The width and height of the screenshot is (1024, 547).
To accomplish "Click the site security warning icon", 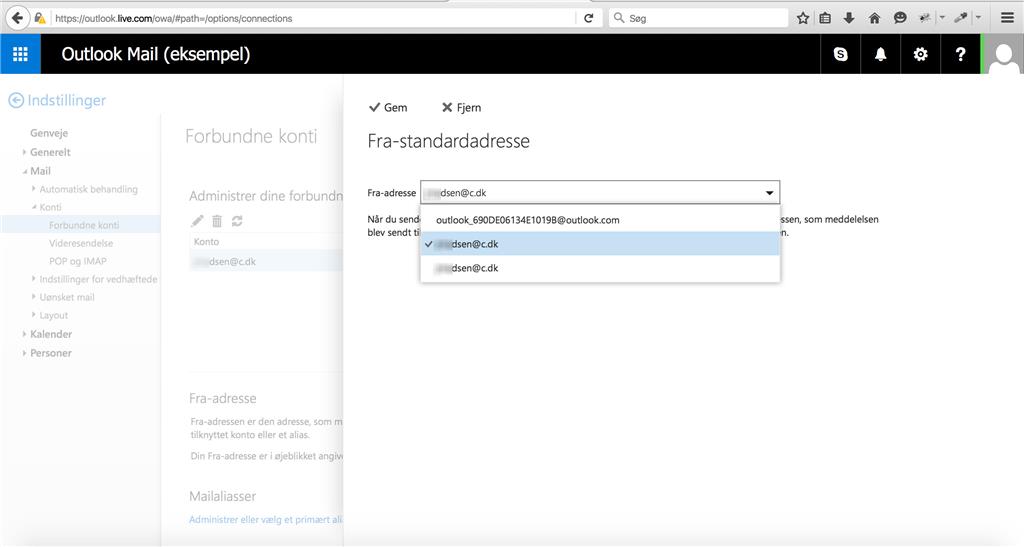I will (x=40, y=18).
